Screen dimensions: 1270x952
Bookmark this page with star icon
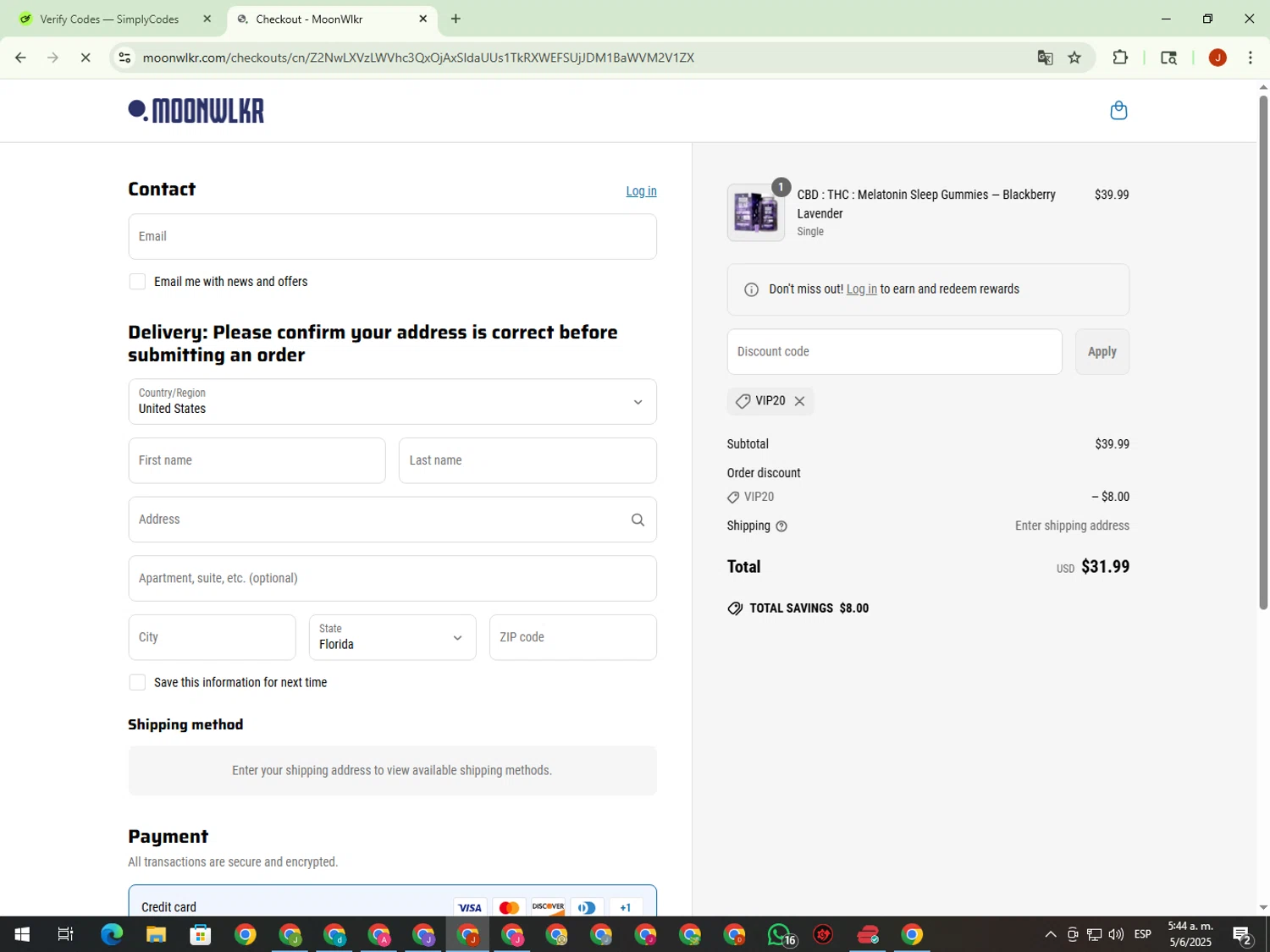1074,58
